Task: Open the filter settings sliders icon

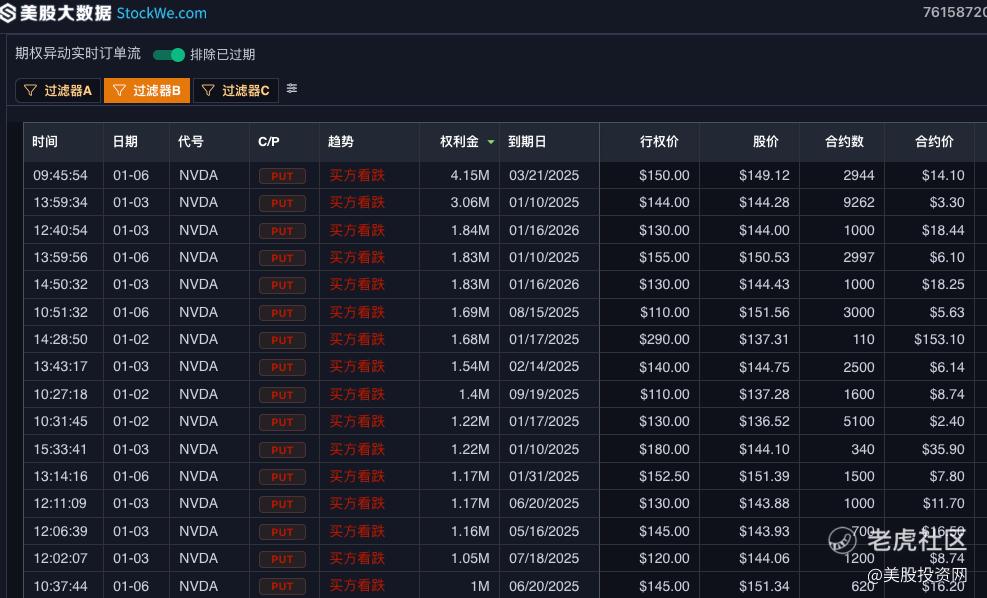Action: [x=291, y=88]
